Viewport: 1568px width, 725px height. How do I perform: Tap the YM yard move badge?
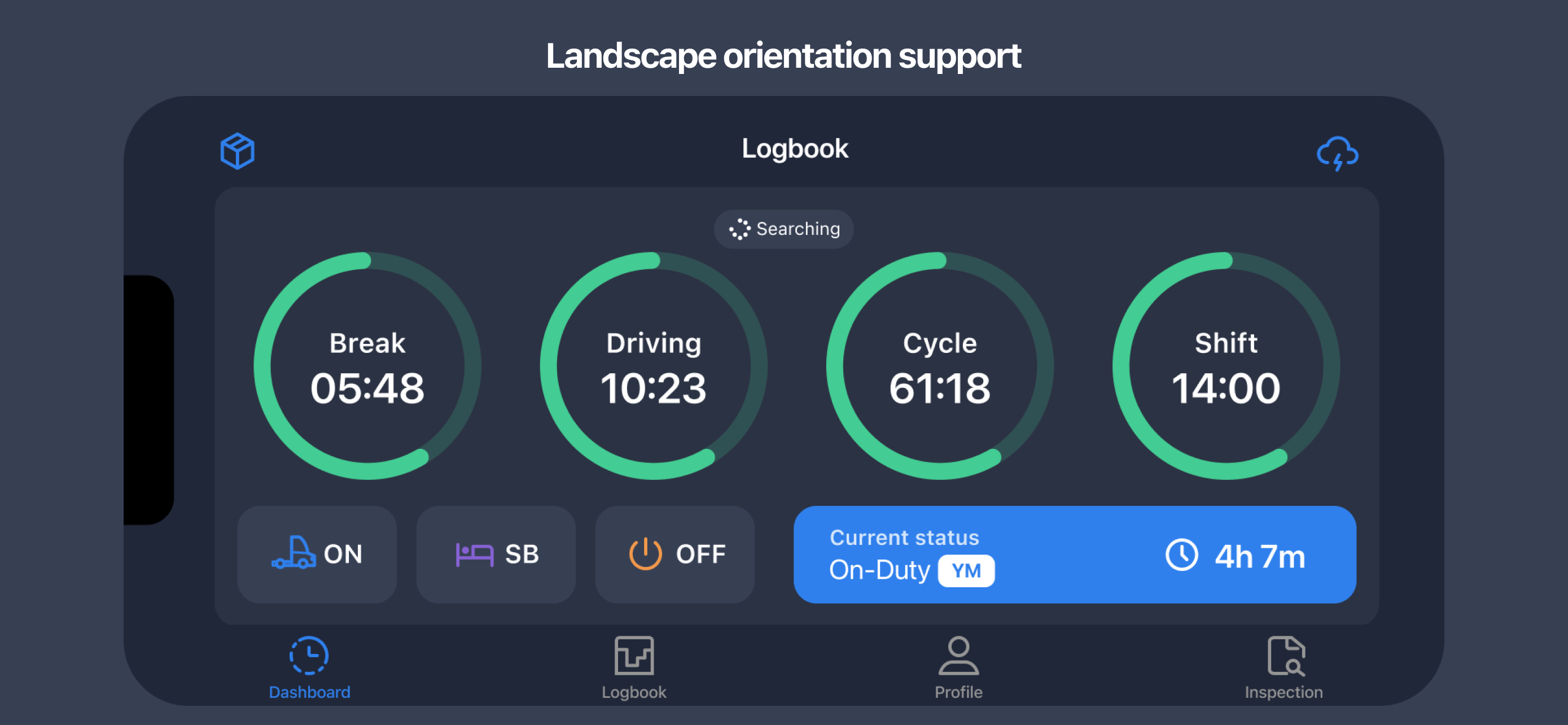(x=966, y=571)
